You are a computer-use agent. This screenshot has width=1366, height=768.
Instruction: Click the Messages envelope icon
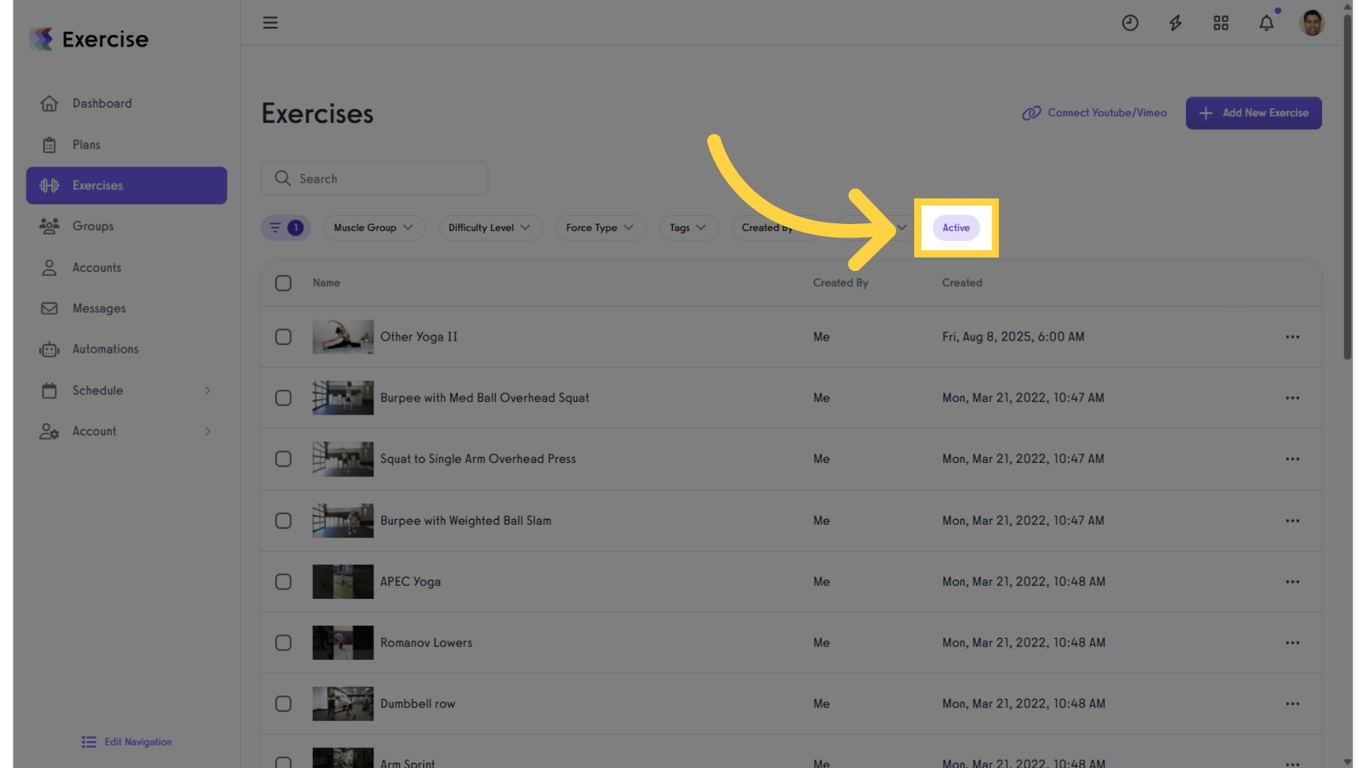(x=48, y=308)
